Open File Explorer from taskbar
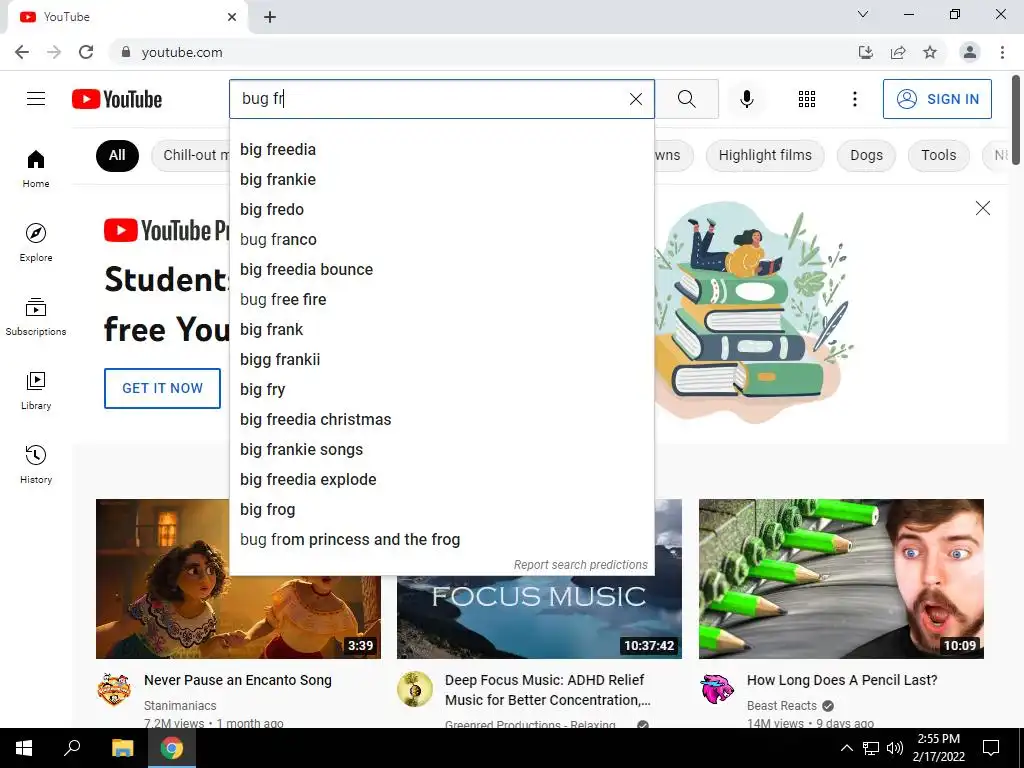Viewport: 1024px width, 768px height. click(122, 748)
